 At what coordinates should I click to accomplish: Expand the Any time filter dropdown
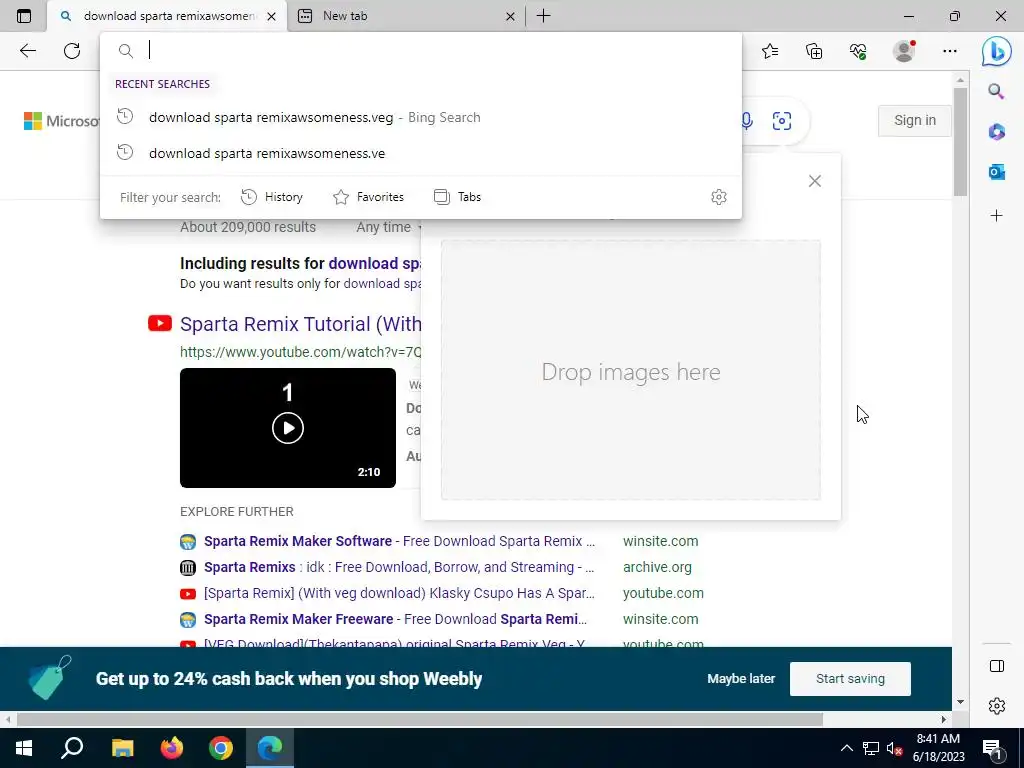tap(388, 227)
